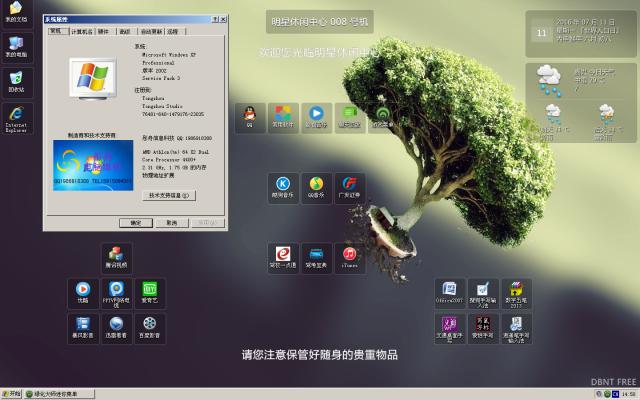This screenshot has height=400, width=640.
Task: Launch the Baofeng Yingyin media player icon
Action: coord(83,325)
